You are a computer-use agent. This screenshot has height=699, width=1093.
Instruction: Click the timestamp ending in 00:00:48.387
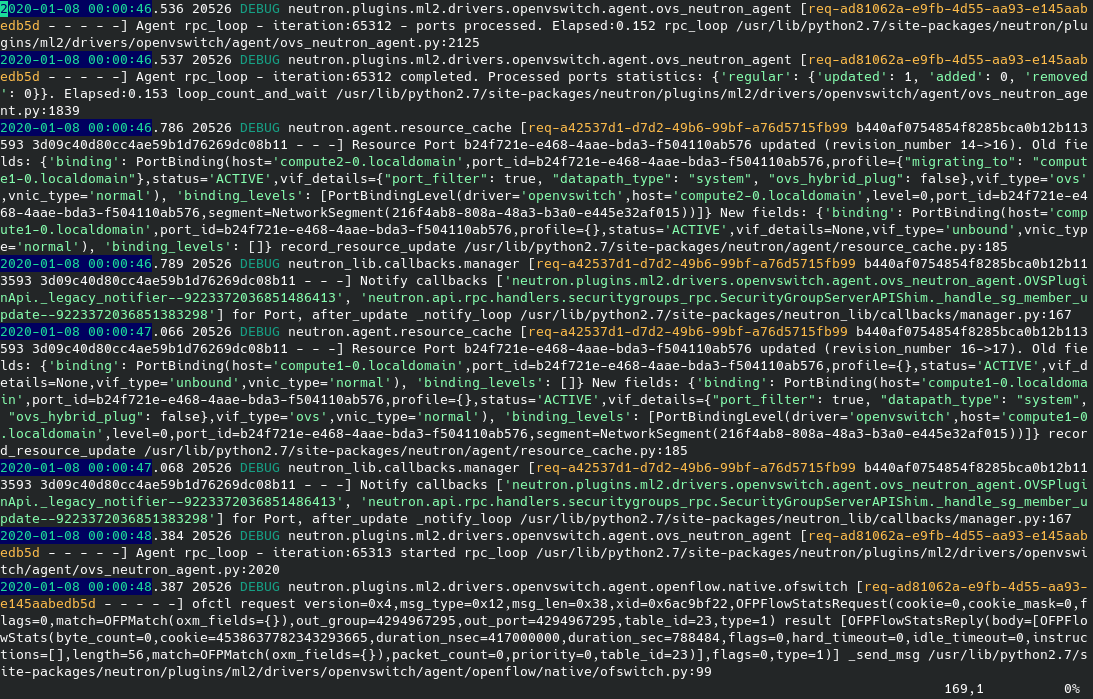pos(92,587)
